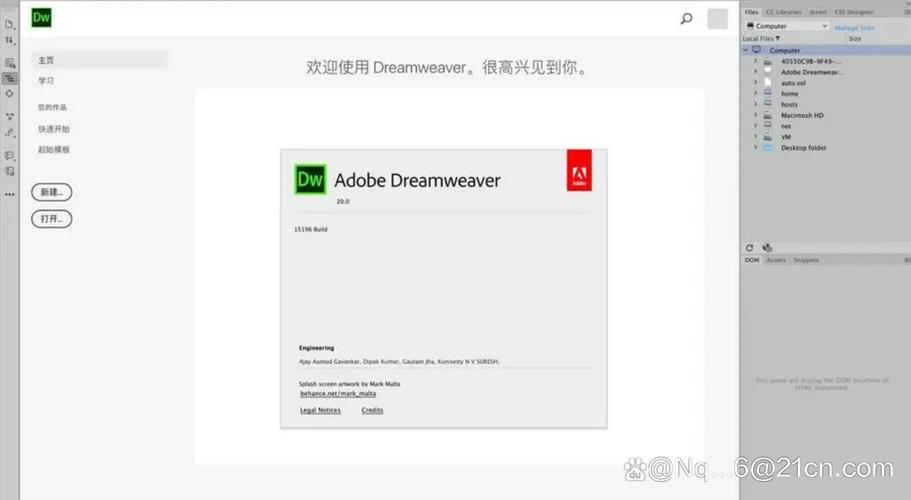Switch to the Assets tab
Image resolution: width=911 pixels, height=500 pixels.
(x=776, y=260)
